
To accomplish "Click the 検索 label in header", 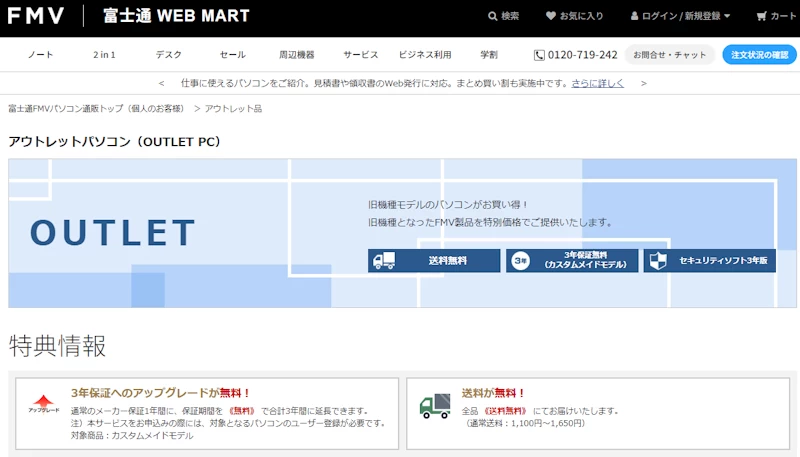I will point(510,16).
